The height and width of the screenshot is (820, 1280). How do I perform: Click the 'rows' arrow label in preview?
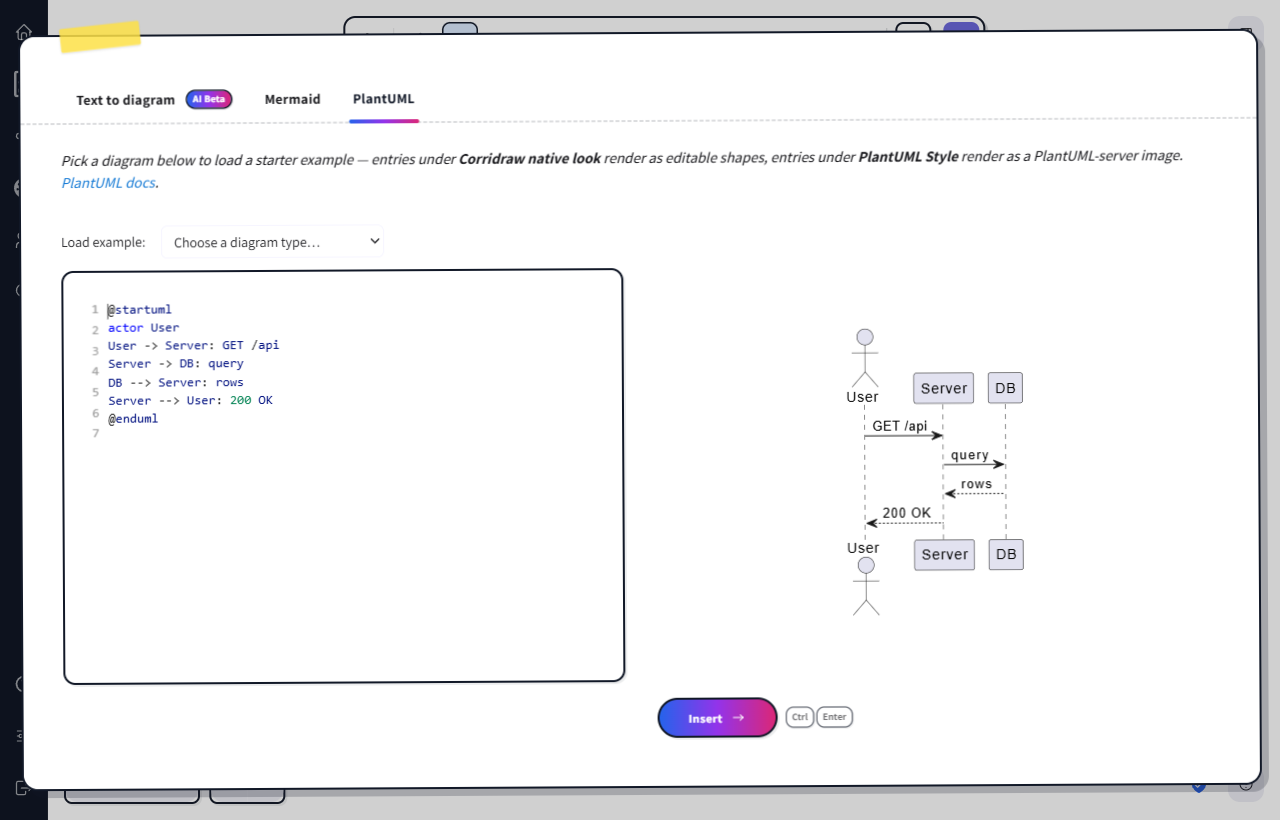click(x=976, y=484)
